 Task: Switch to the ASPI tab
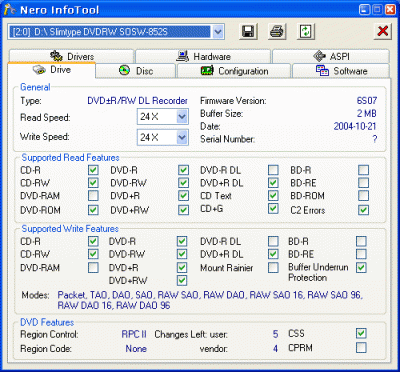331,56
